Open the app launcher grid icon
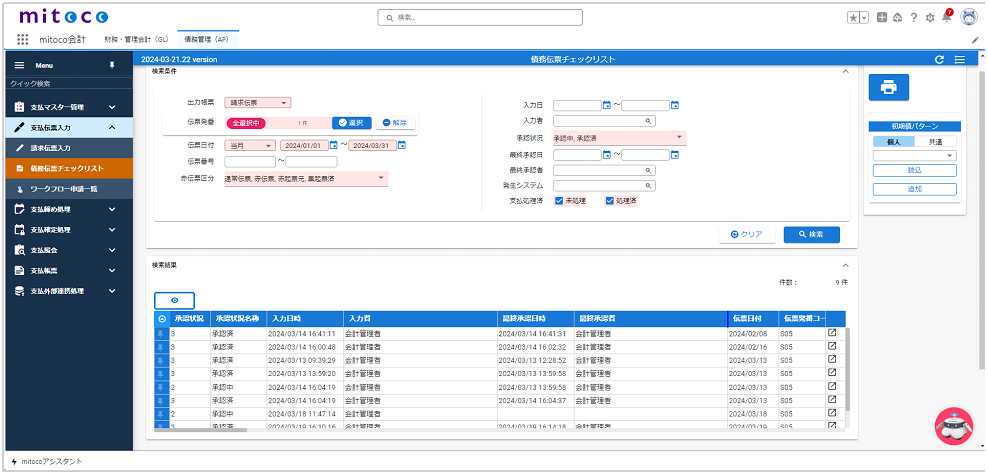Screen dimensions: 988x476 click(23, 39)
